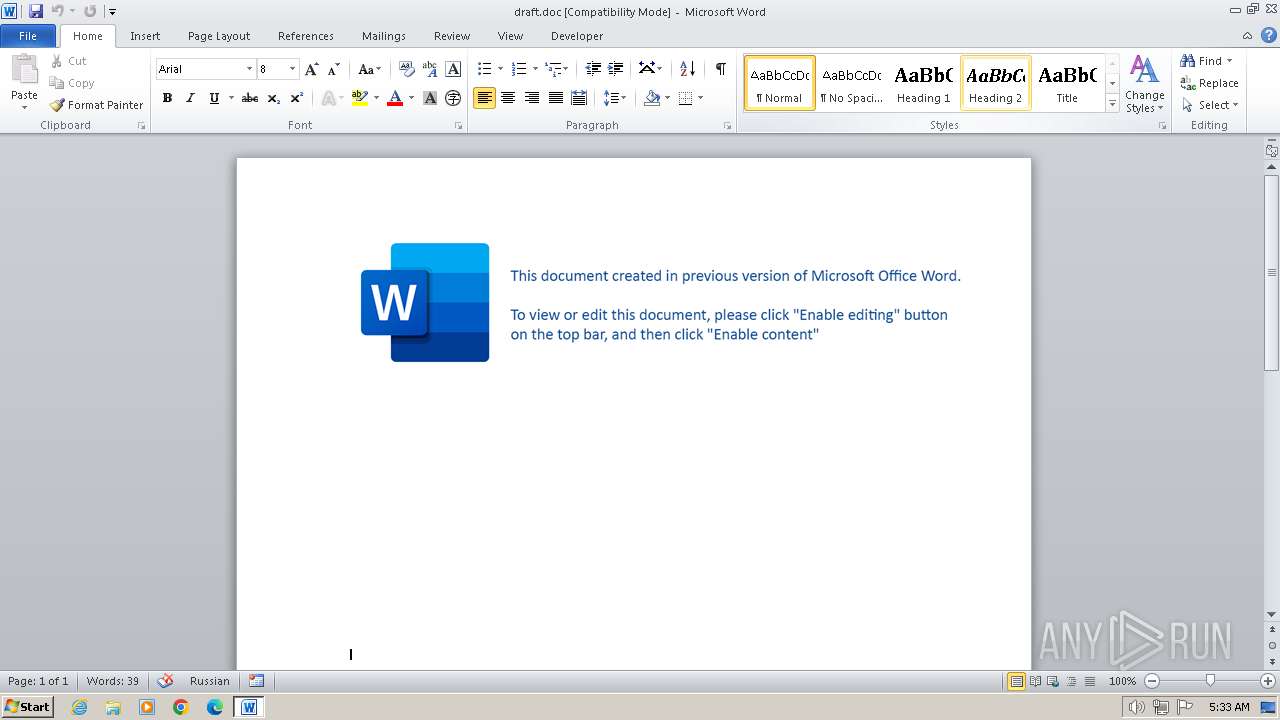Click the Change Styles button
Image resolution: width=1280 pixels, height=720 pixels.
tap(1145, 84)
